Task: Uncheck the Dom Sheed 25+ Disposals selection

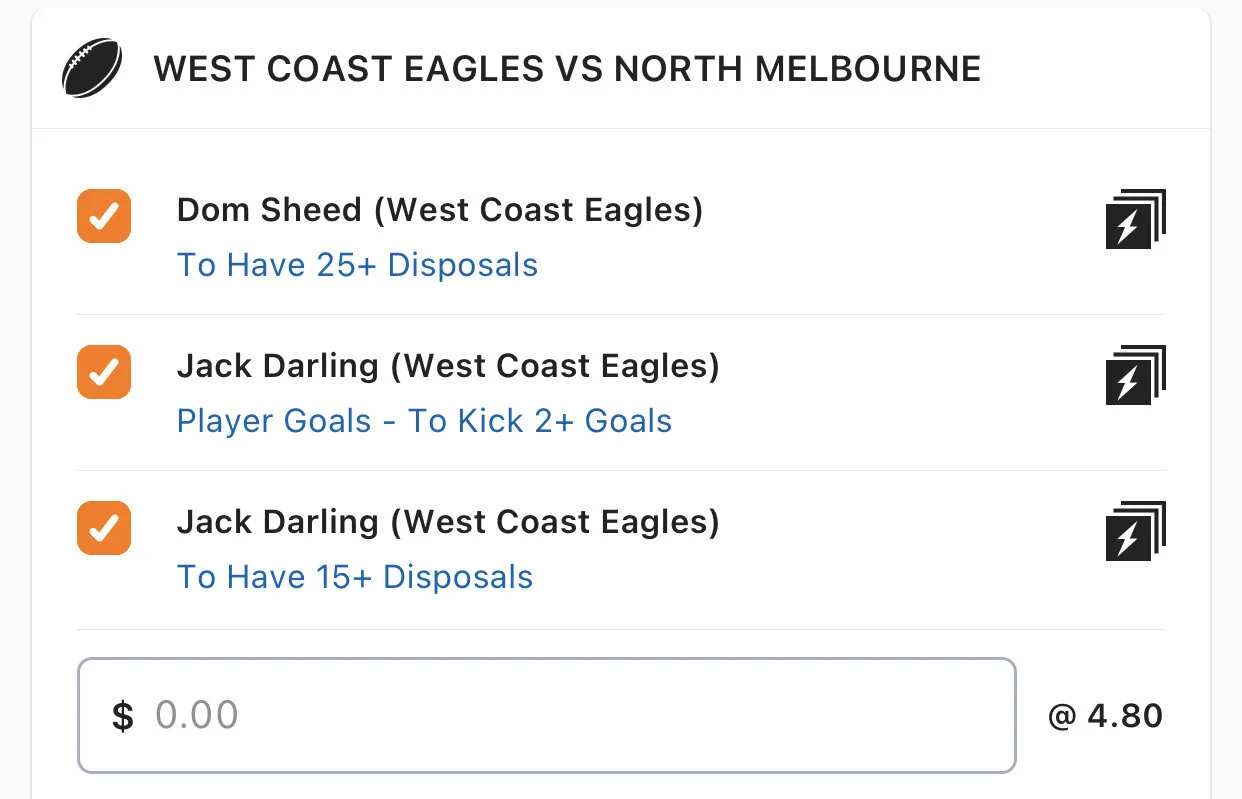Action: click(x=104, y=216)
